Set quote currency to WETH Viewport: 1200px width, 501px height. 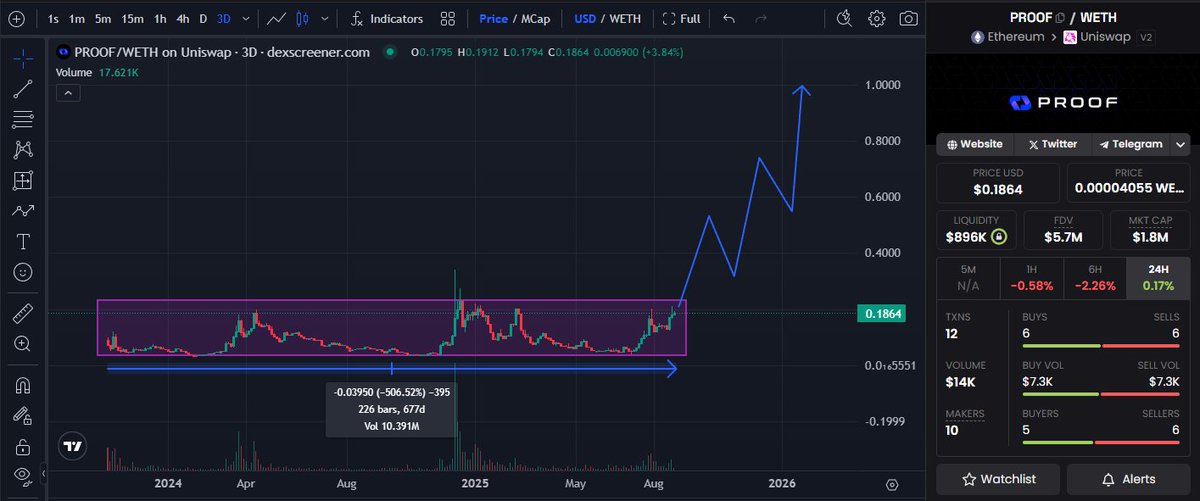627,18
